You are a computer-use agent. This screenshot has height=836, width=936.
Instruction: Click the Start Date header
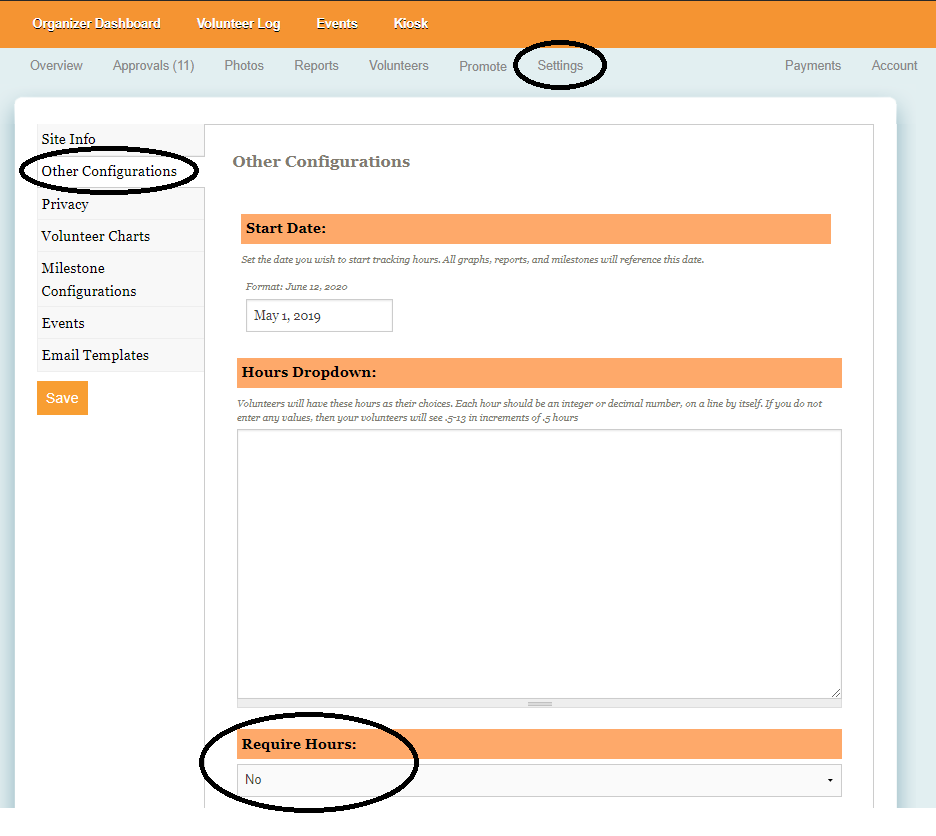click(x=535, y=229)
